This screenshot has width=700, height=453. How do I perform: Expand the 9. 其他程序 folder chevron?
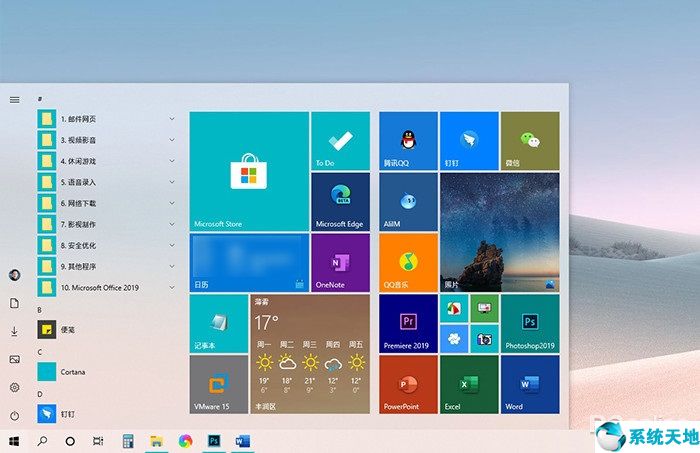[172, 266]
